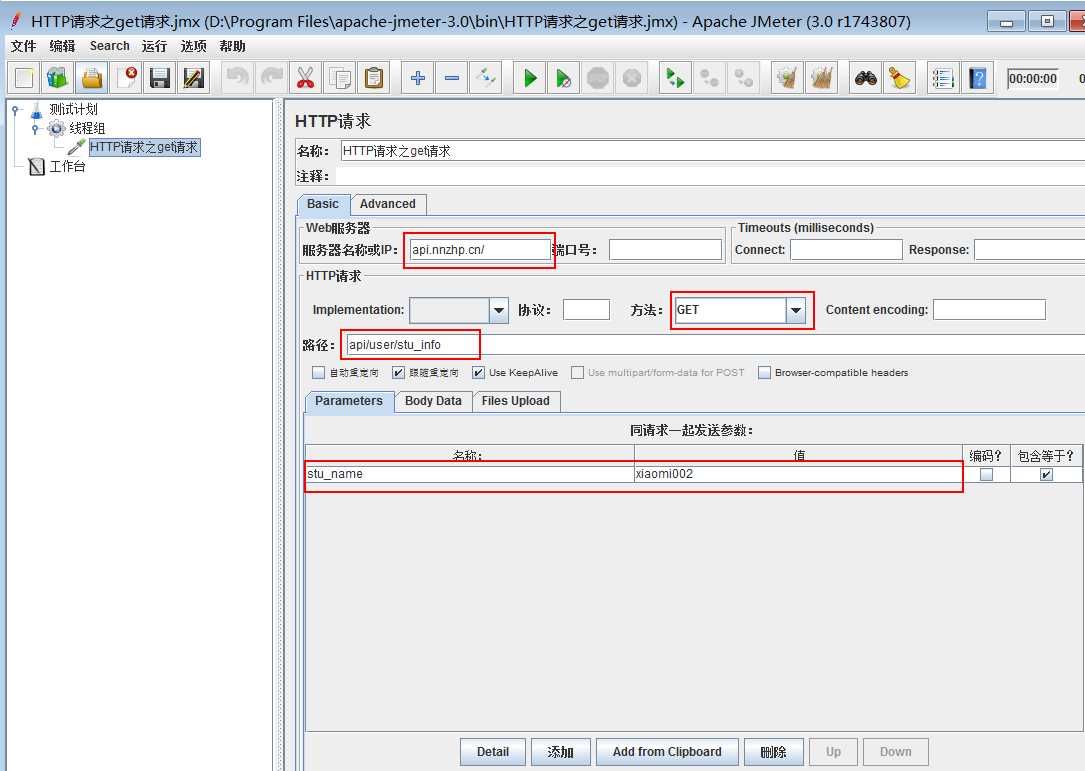Toggle the Use KeepAlive checkbox
This screenshot has height=771, width=1085.
[x=478, y=373]
